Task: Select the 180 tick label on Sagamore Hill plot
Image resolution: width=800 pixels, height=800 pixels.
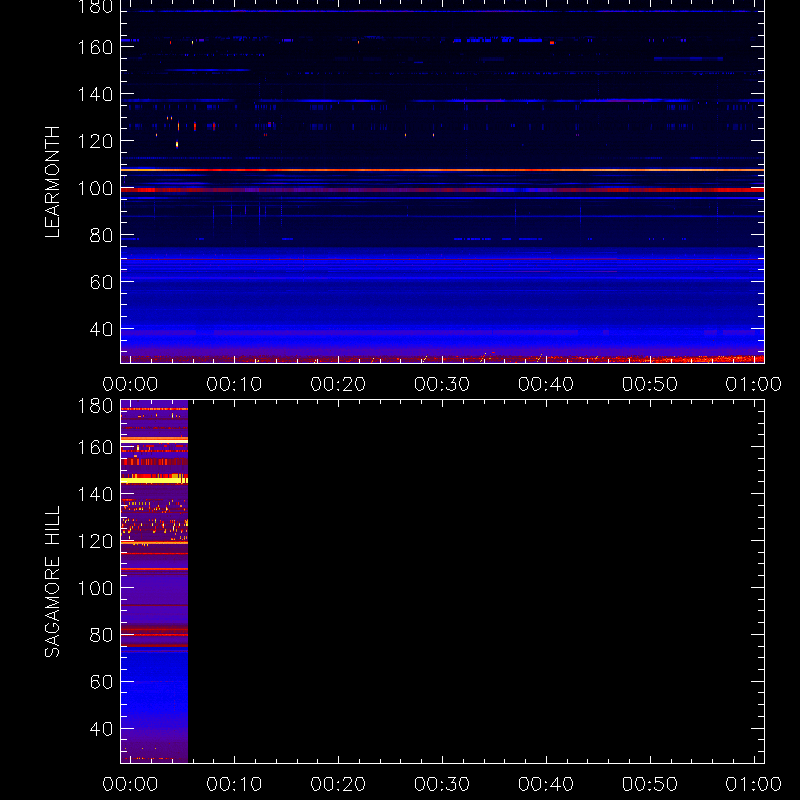Action: tap(95, 406)
